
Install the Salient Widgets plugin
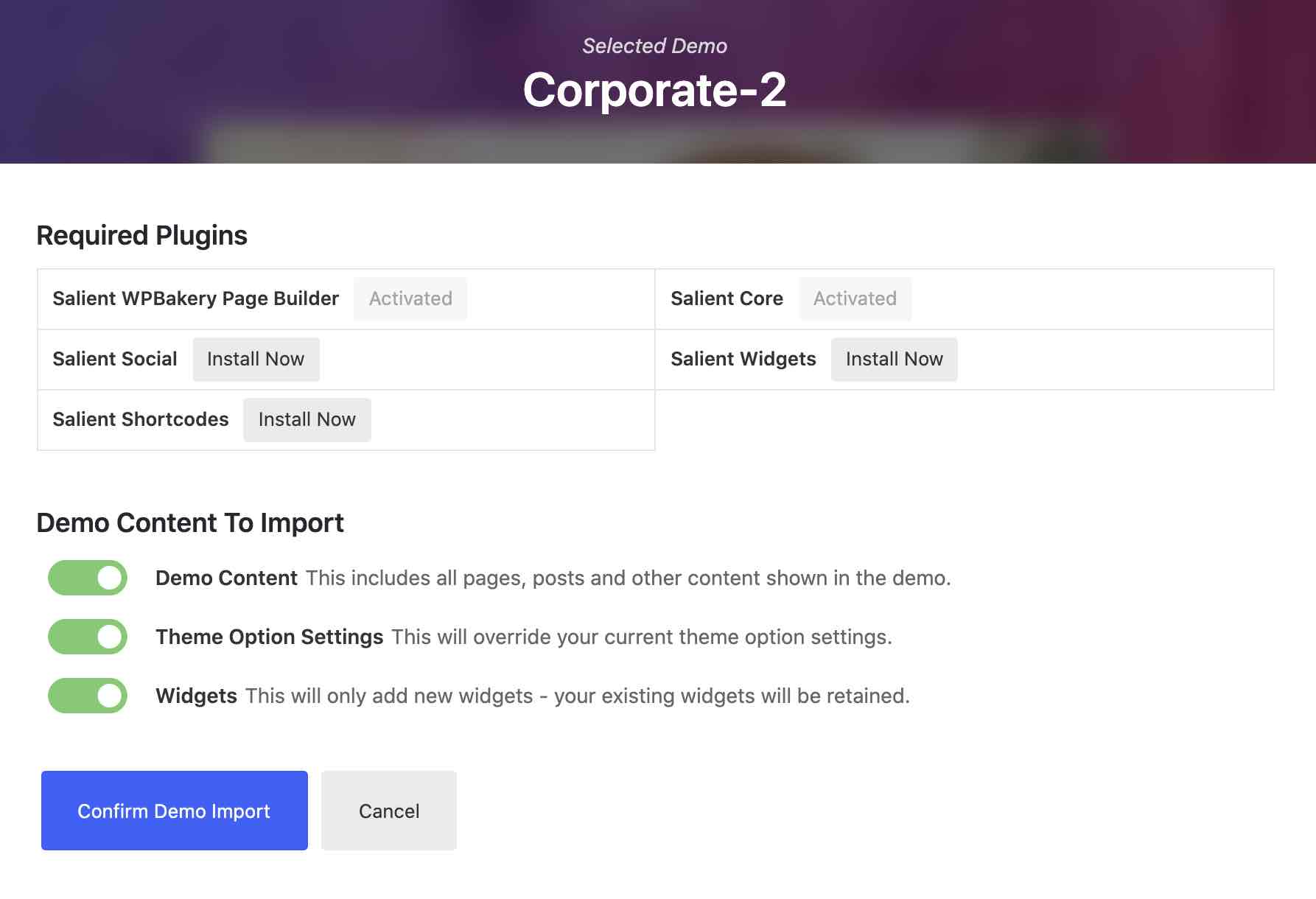tap(894, 360)
